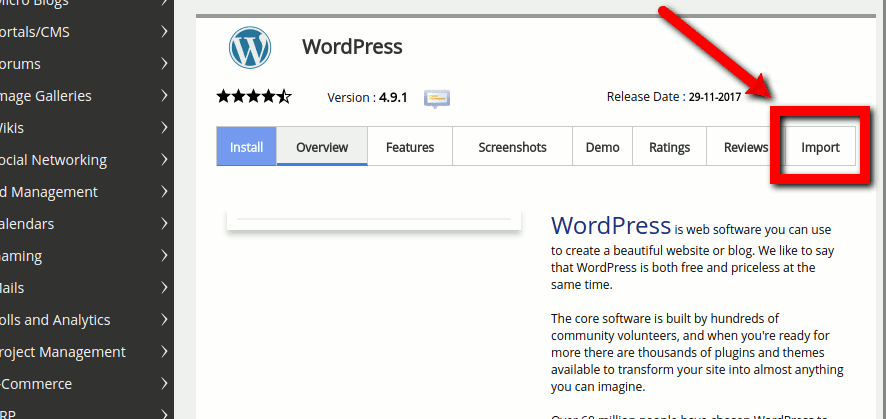Image resolution: width=886 pixels, height=419 pixels.
Task: Expand the Ad Management category chevron
Action: click(x=164, y=191)
